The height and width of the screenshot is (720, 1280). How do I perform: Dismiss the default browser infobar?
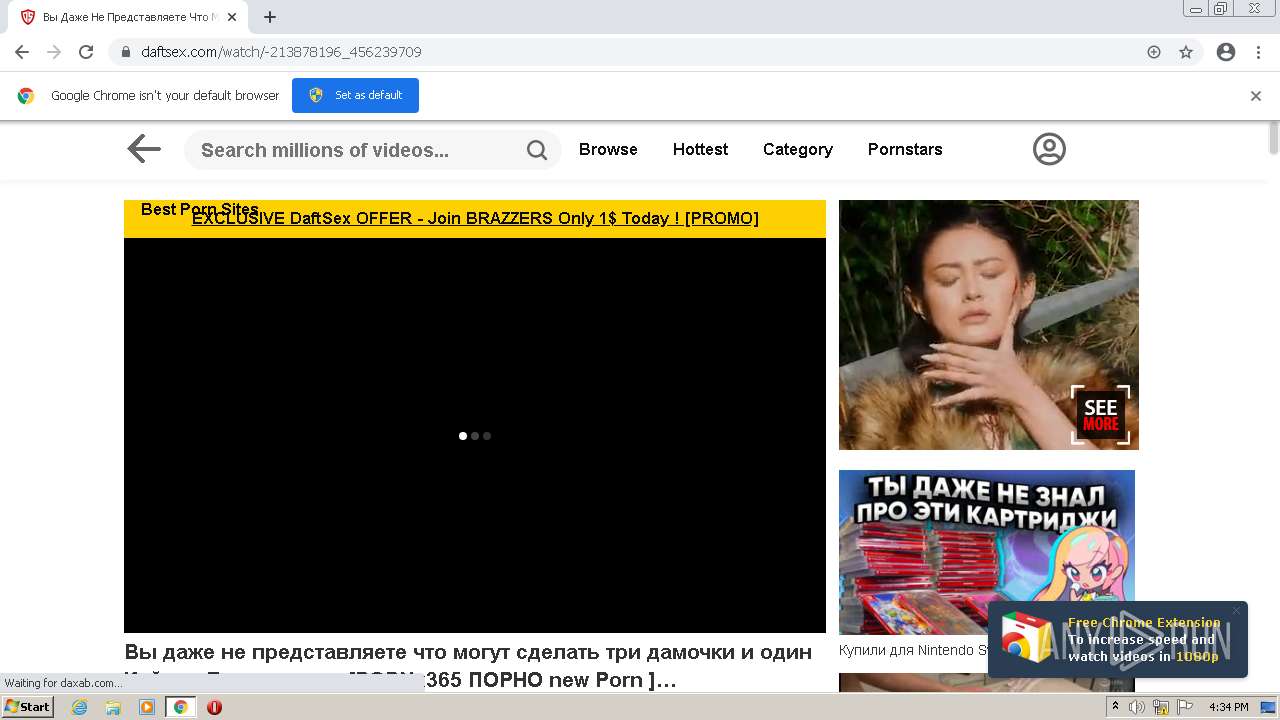click(x=1256, y=96)
